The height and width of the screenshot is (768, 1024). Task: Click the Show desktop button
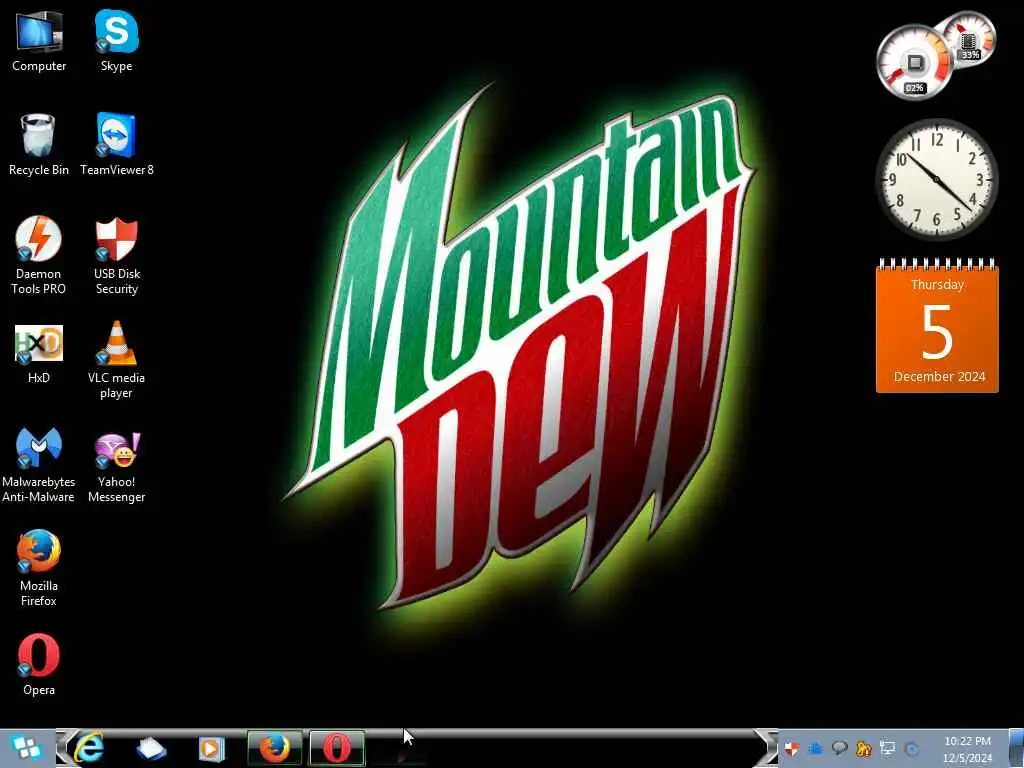pyautogui.click(x=1016, y=748)
